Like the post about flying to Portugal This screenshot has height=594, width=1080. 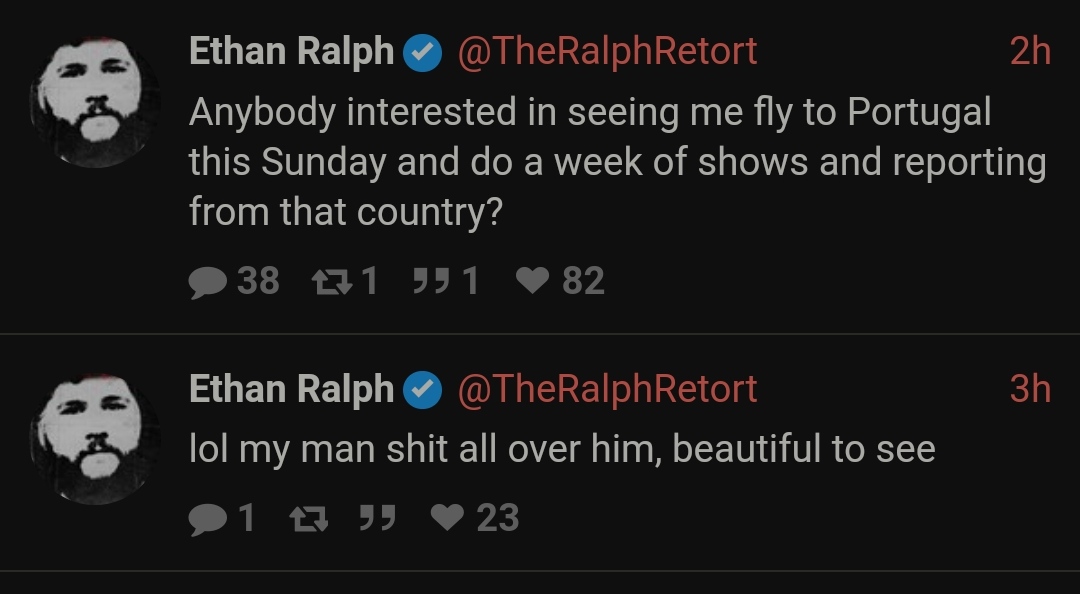531,282
